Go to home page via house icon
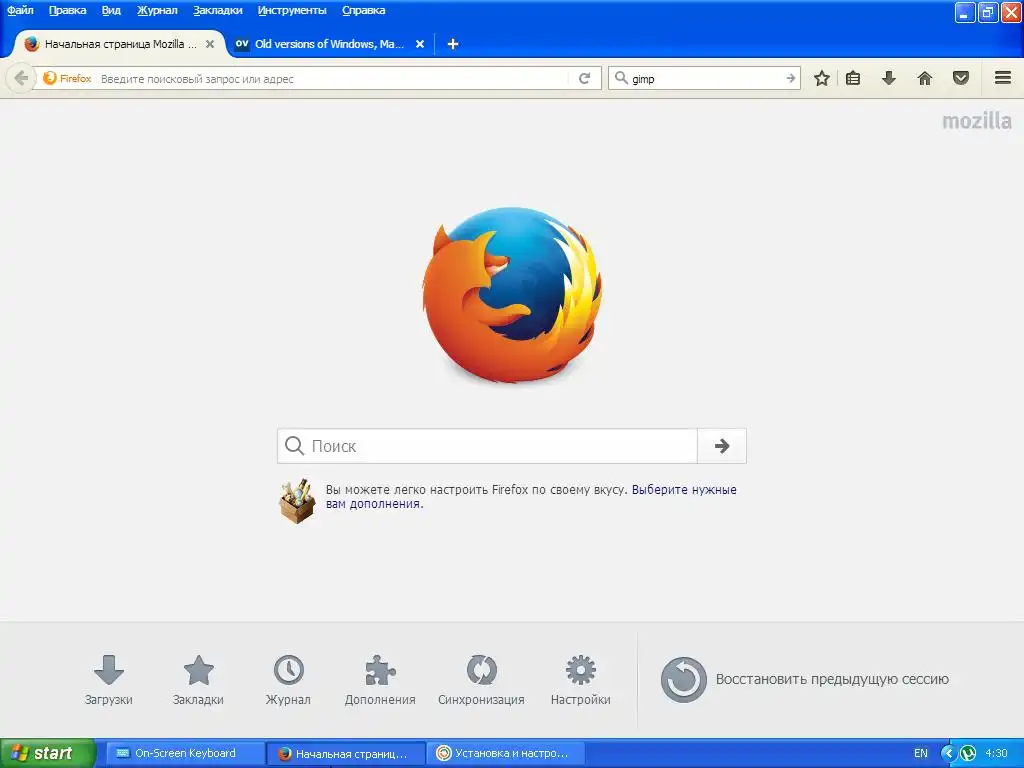The width and height of the screenshot is (1024, 768). point(925,78)
